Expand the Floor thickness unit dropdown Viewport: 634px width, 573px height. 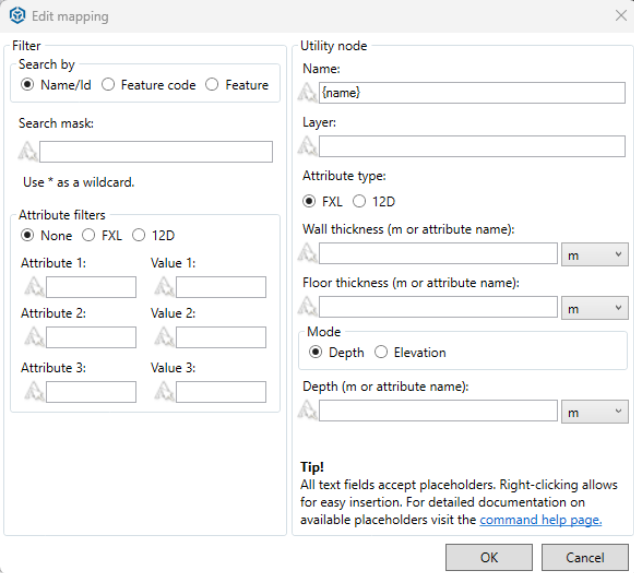pos(594,308)
